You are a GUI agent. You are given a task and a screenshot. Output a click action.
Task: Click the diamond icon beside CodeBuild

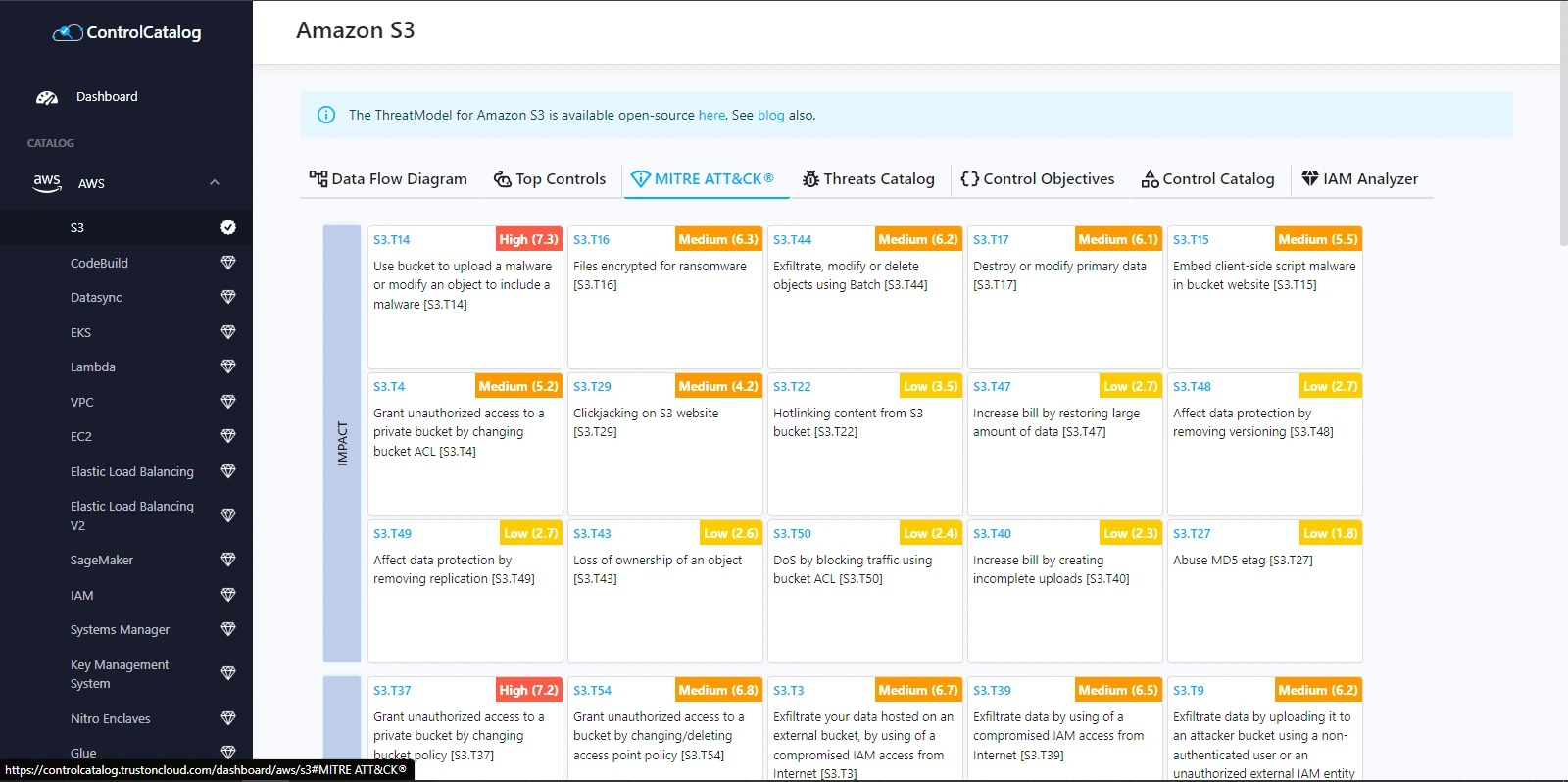click(228, 263)
